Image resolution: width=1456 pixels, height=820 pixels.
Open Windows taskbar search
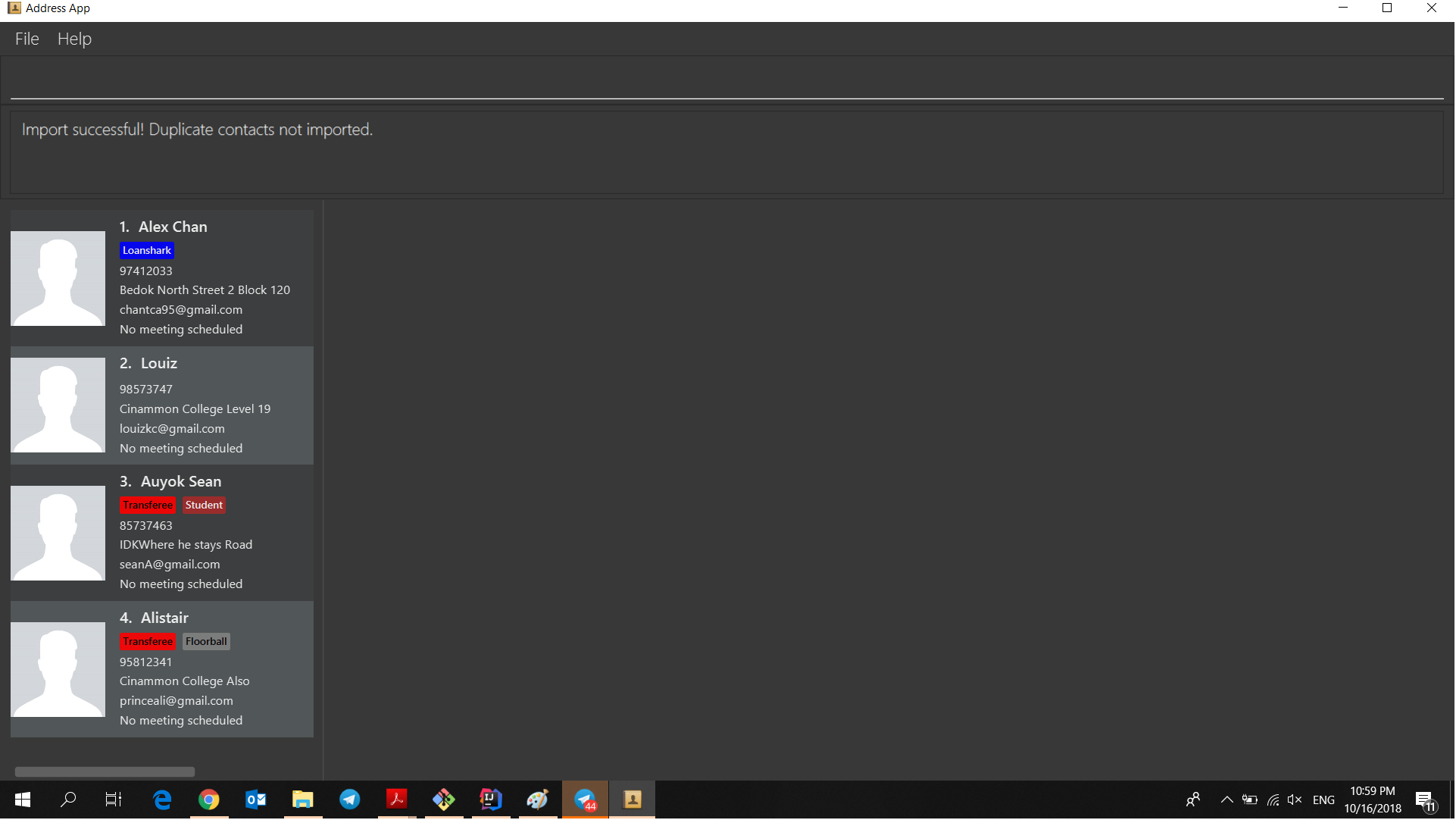pyautogui.click(x=68, y=800)
